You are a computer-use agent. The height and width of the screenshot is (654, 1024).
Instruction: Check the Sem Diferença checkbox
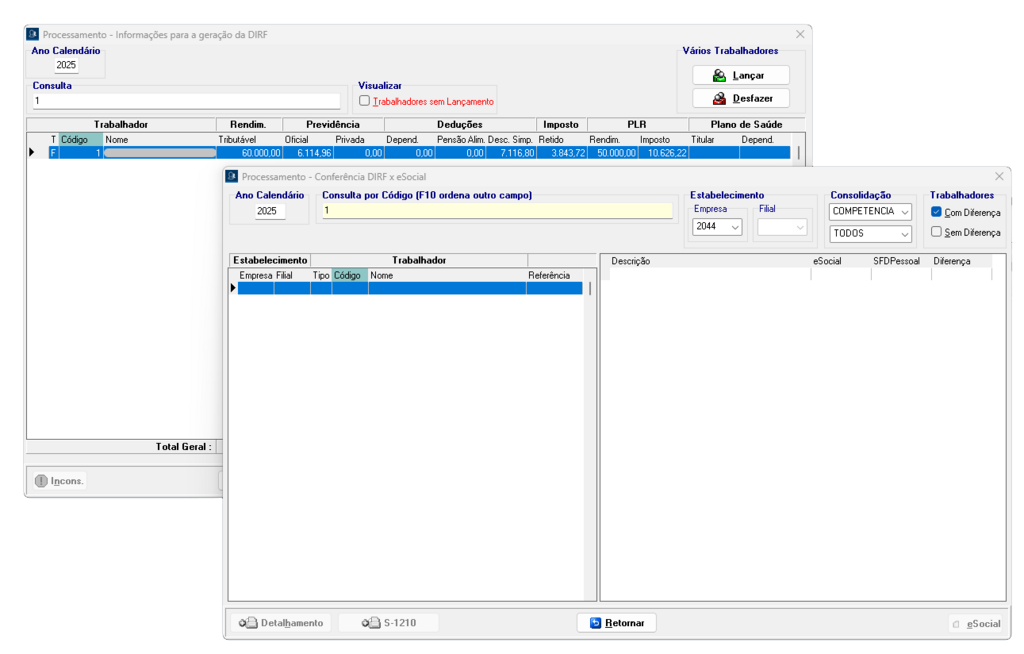[x=936, y=232]
